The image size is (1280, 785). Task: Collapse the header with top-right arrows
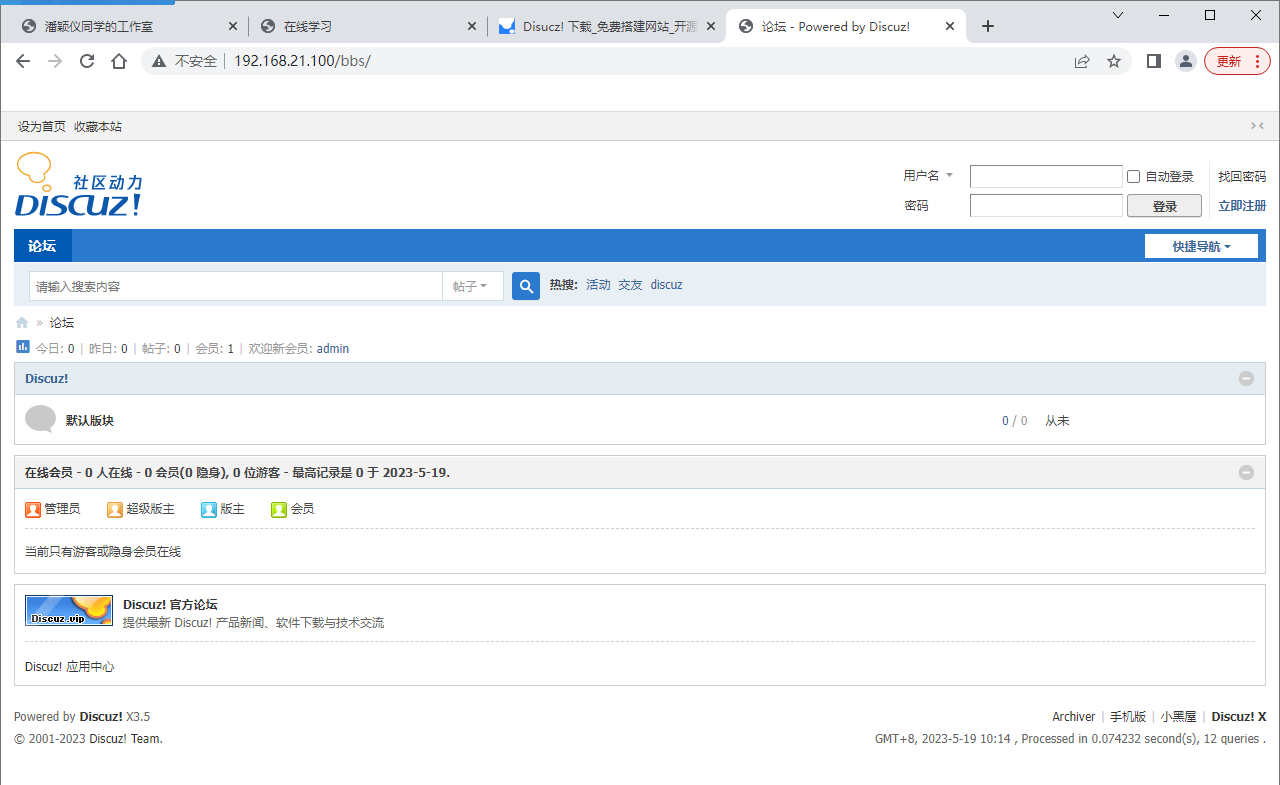tap(1257, 126)
